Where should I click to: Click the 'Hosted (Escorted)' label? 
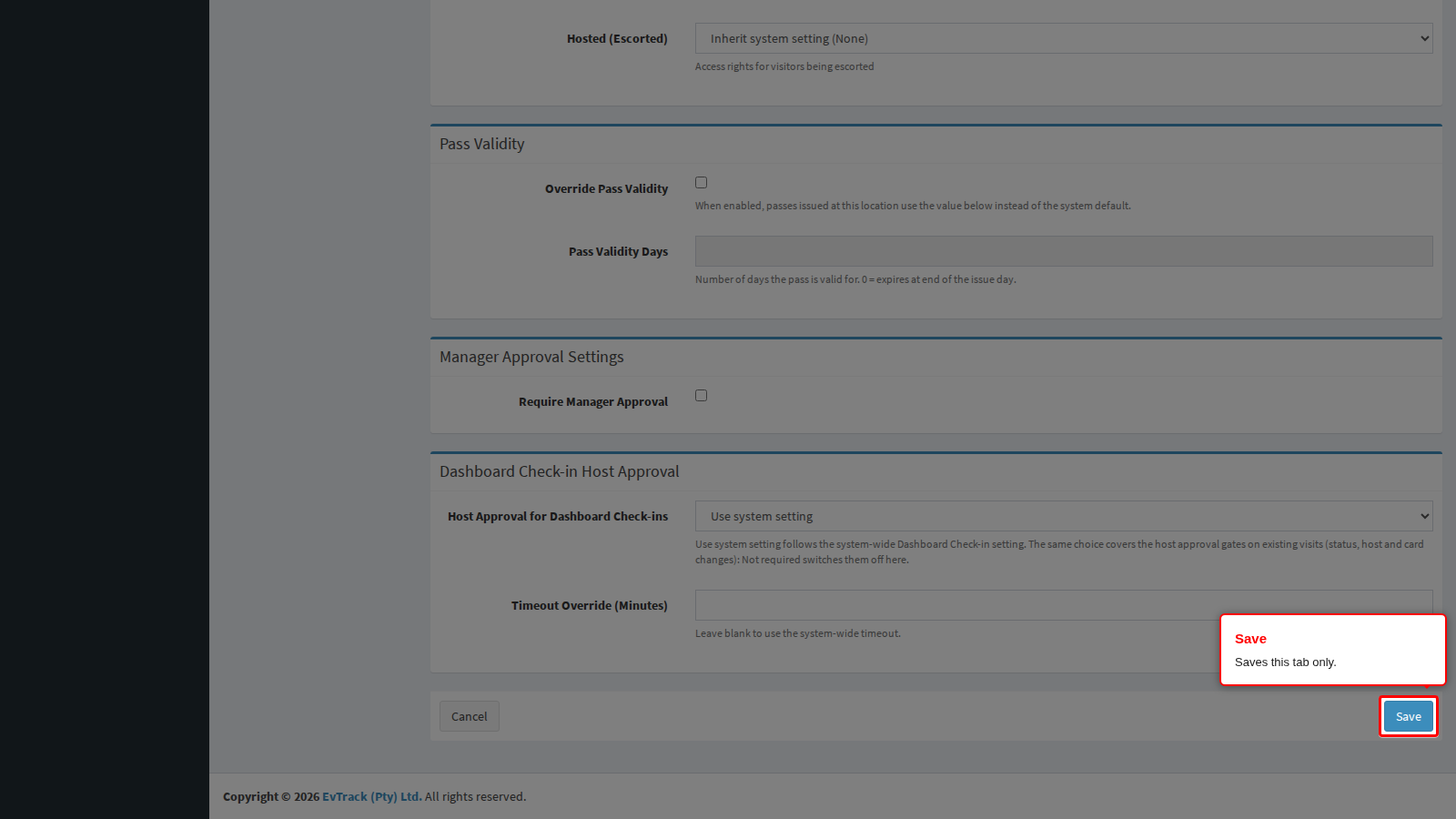[x=617, y=38]
